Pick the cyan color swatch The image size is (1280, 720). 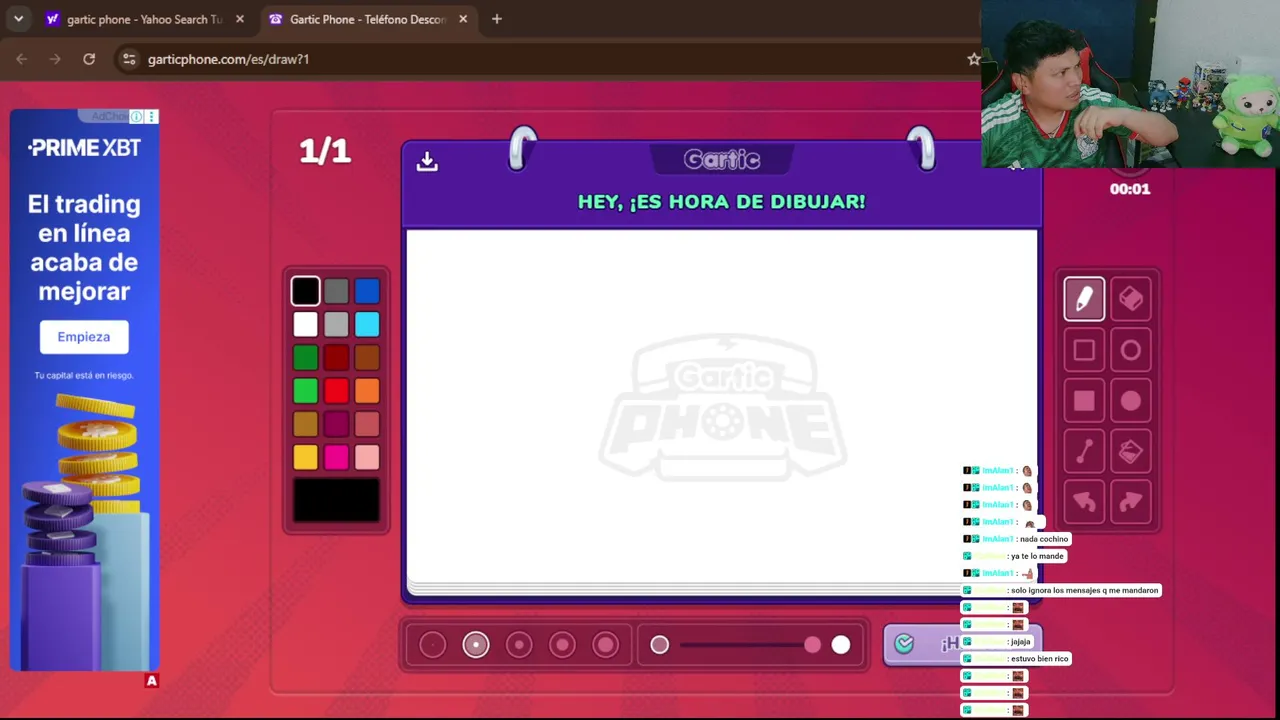click(367, 324)
